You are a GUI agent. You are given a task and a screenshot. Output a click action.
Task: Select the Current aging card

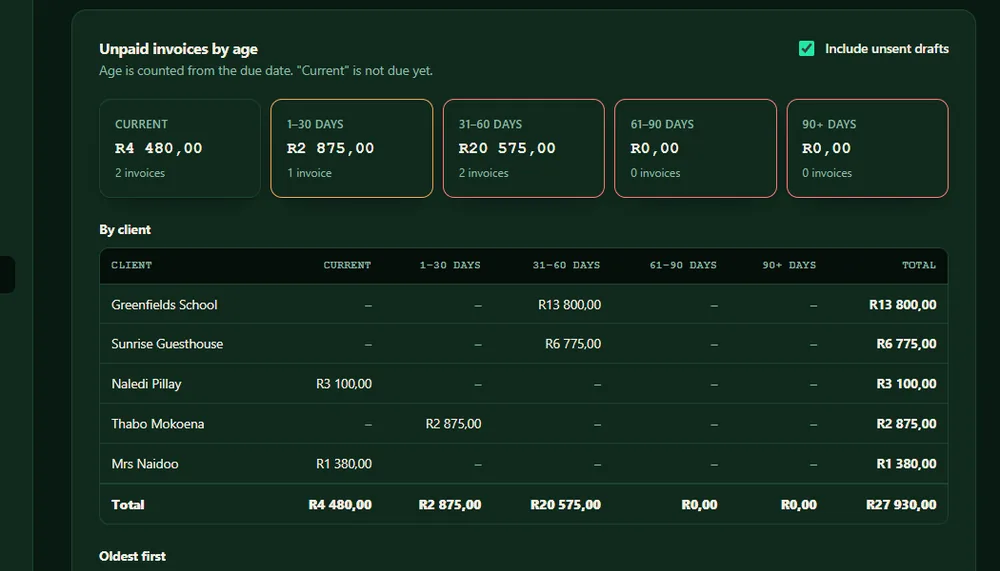180,148
